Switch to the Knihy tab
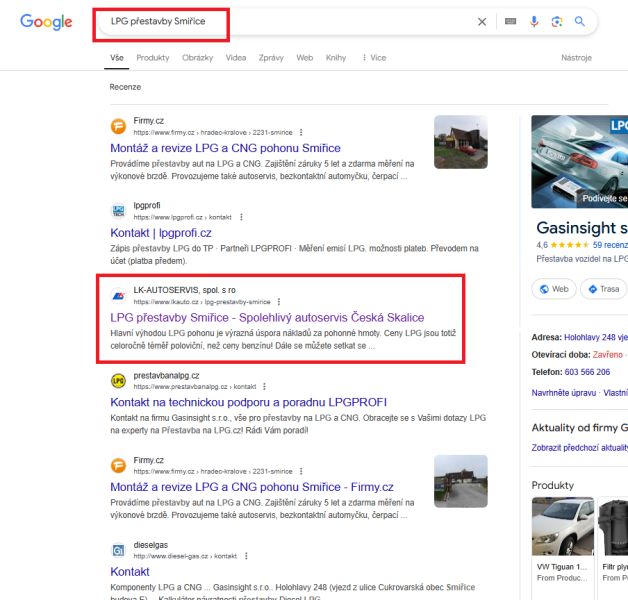 pos(336,58)
